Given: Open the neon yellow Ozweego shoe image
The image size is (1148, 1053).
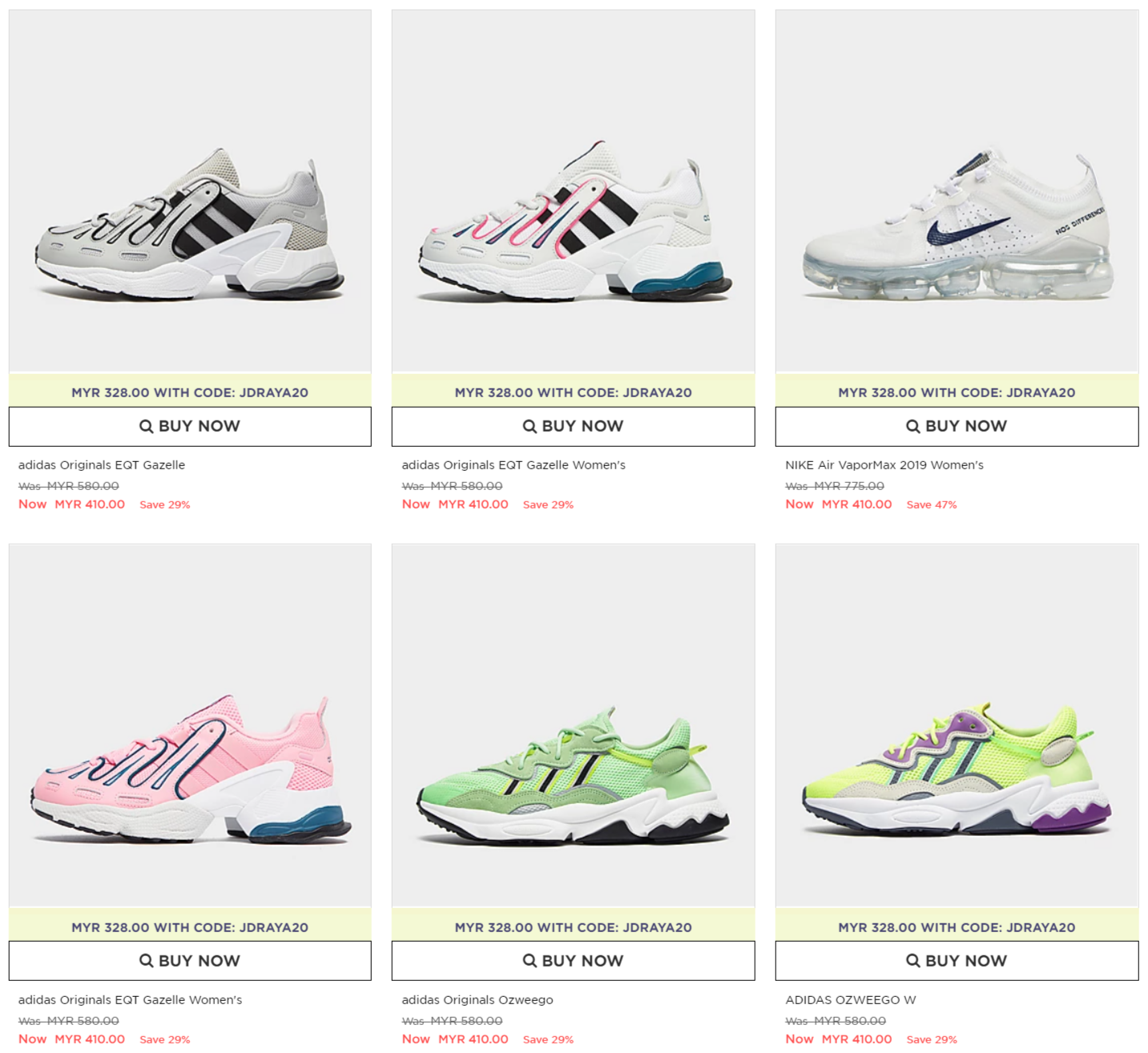Looking at the screenshot, I should point(957,725).
